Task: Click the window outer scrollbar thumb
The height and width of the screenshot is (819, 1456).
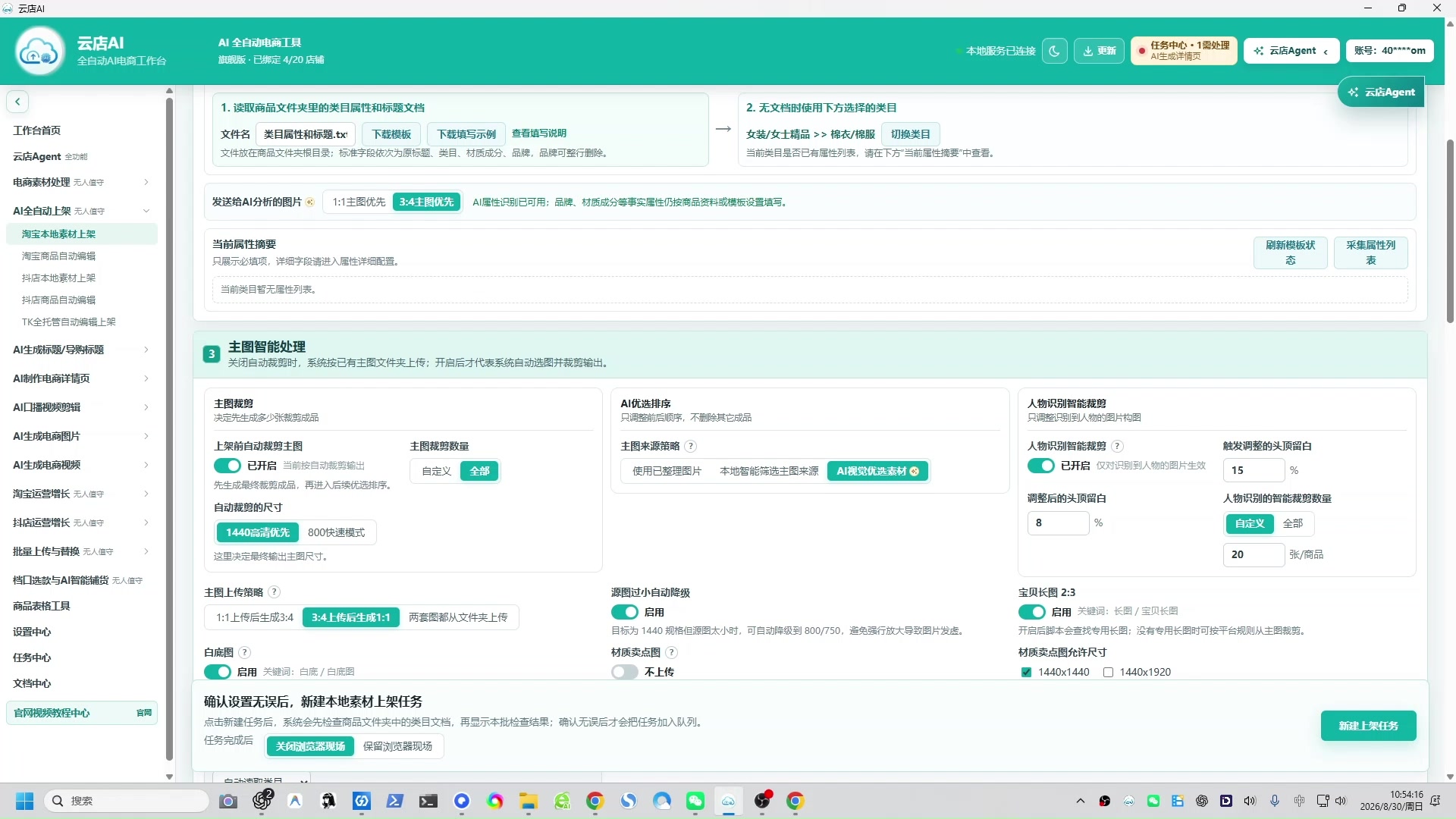Action: tap(1450, 231)
